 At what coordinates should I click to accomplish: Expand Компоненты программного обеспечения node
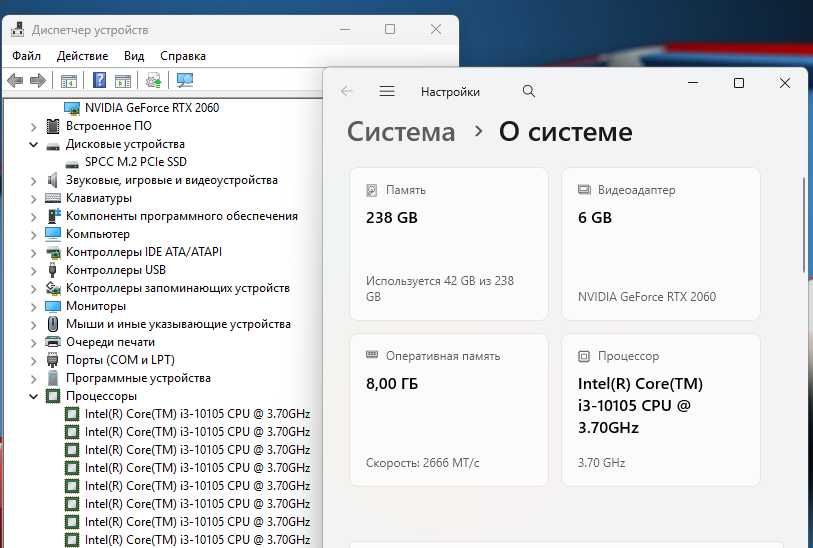click(x=34, y=217)
